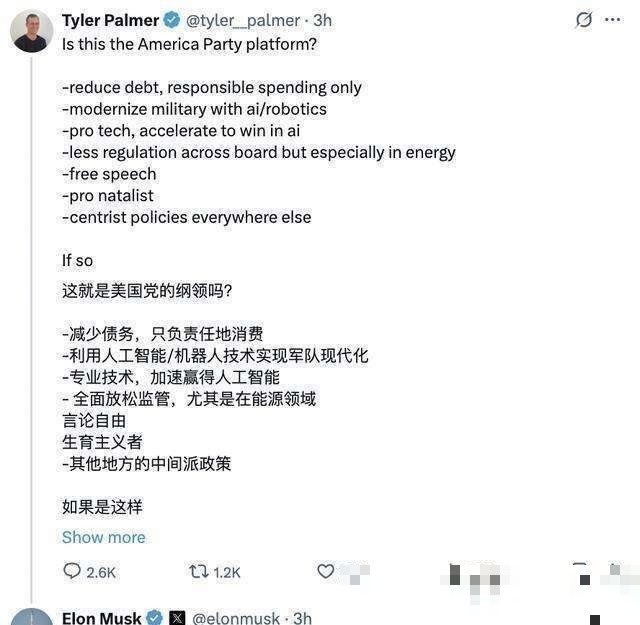Click the 3h timestamp on Elon's reply
640x625 pixels.
click(302, 618)
